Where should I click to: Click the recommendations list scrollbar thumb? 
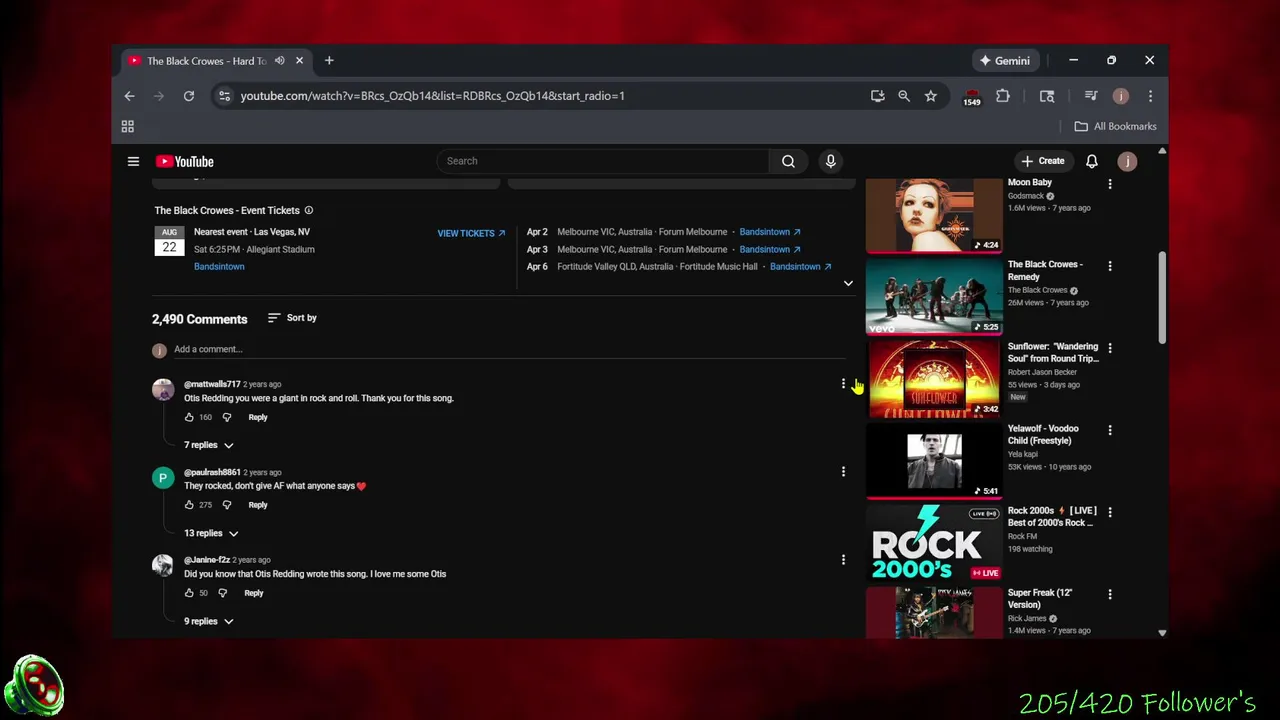[1162, 296]
